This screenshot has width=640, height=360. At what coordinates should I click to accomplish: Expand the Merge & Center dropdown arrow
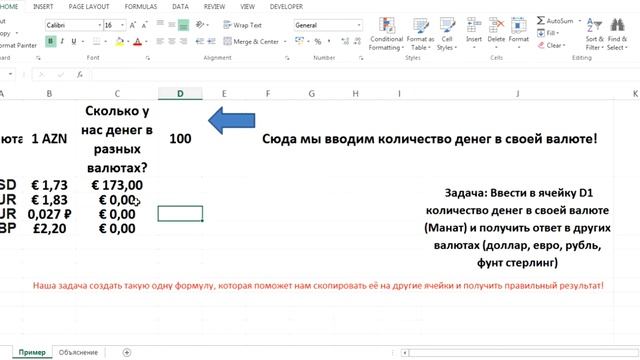pos(285,41)
